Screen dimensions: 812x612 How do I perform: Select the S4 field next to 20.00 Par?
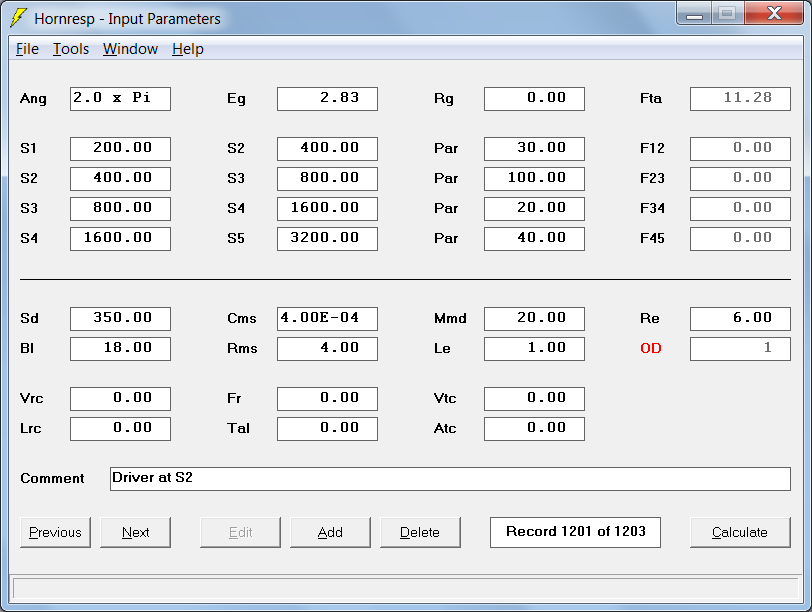327,209
